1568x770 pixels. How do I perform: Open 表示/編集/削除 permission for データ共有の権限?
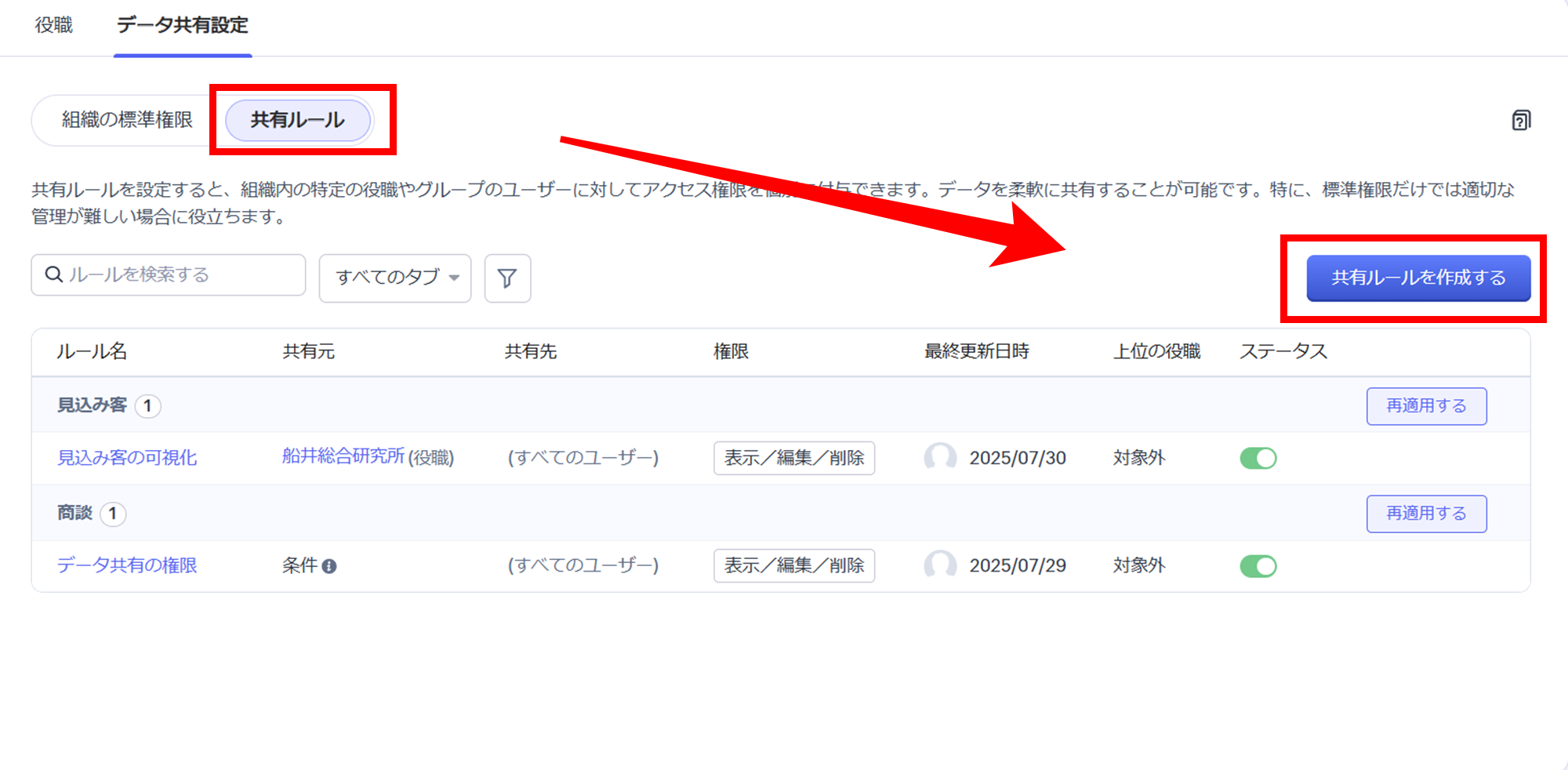(793, 565)
